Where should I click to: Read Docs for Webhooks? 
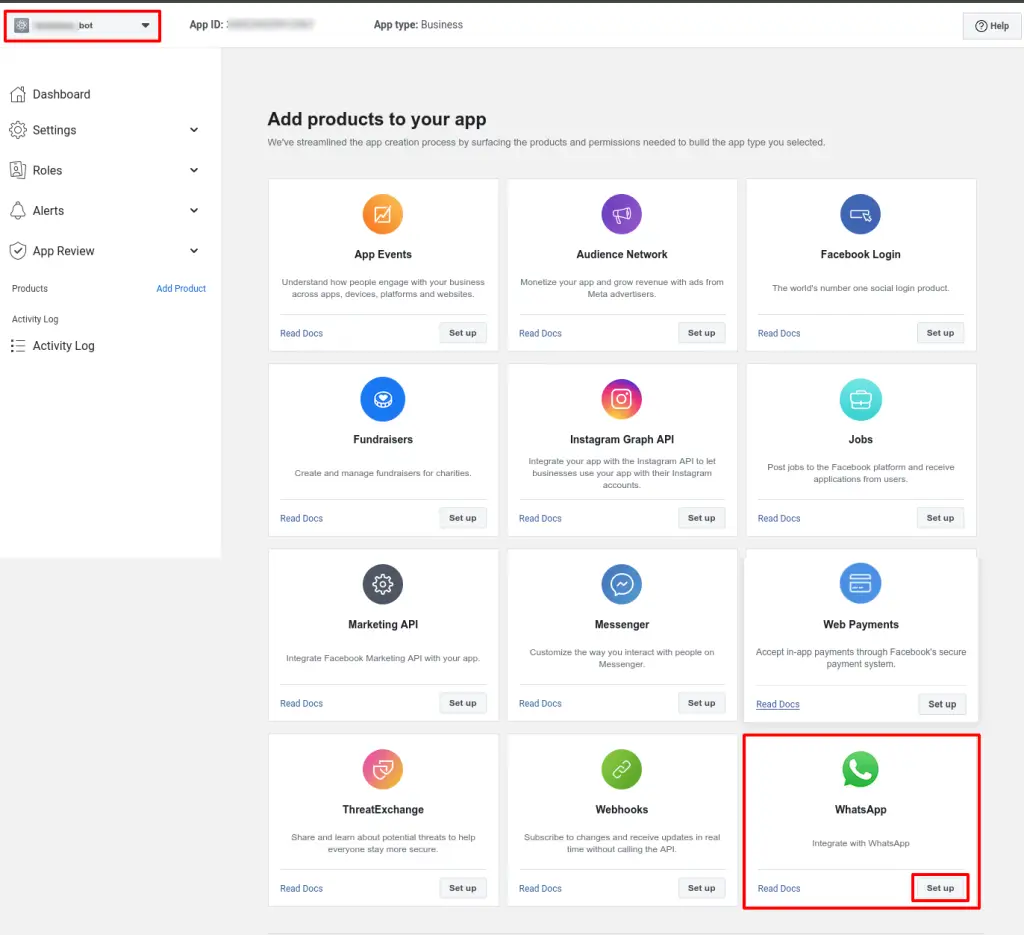click(x=540, y=889)
